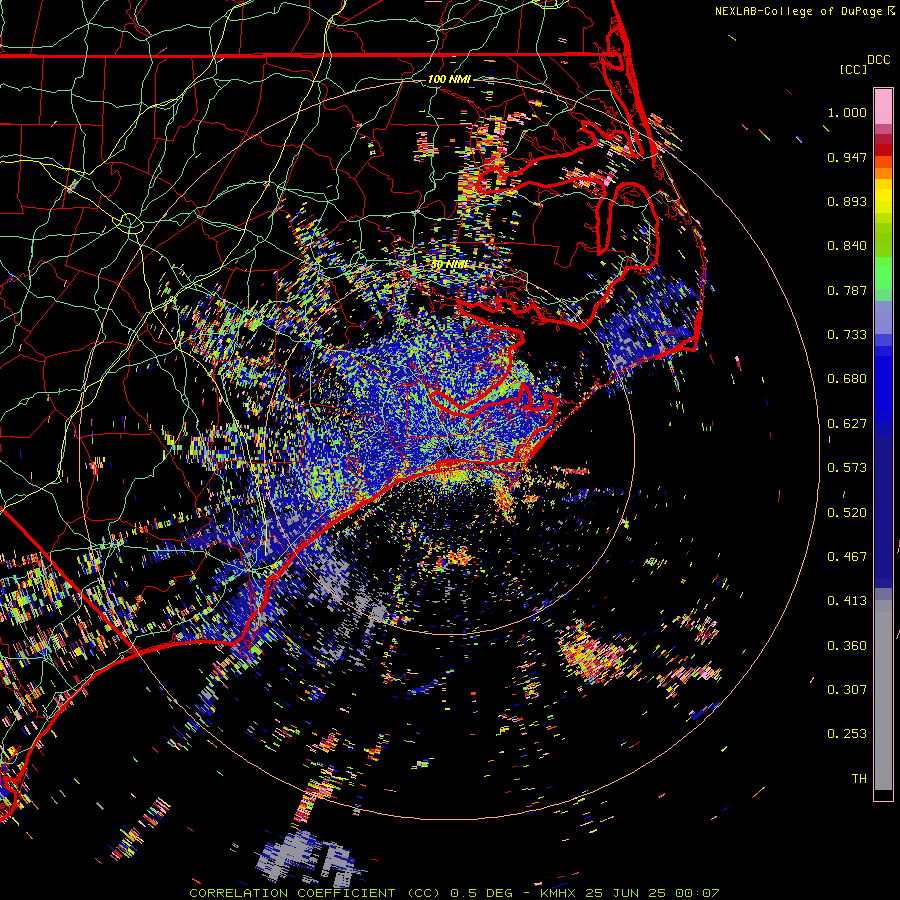Screen dimensions: 900x900
Task: Click the 0.360 scale label
Action: pyautogui.click(x=847, y=646)
